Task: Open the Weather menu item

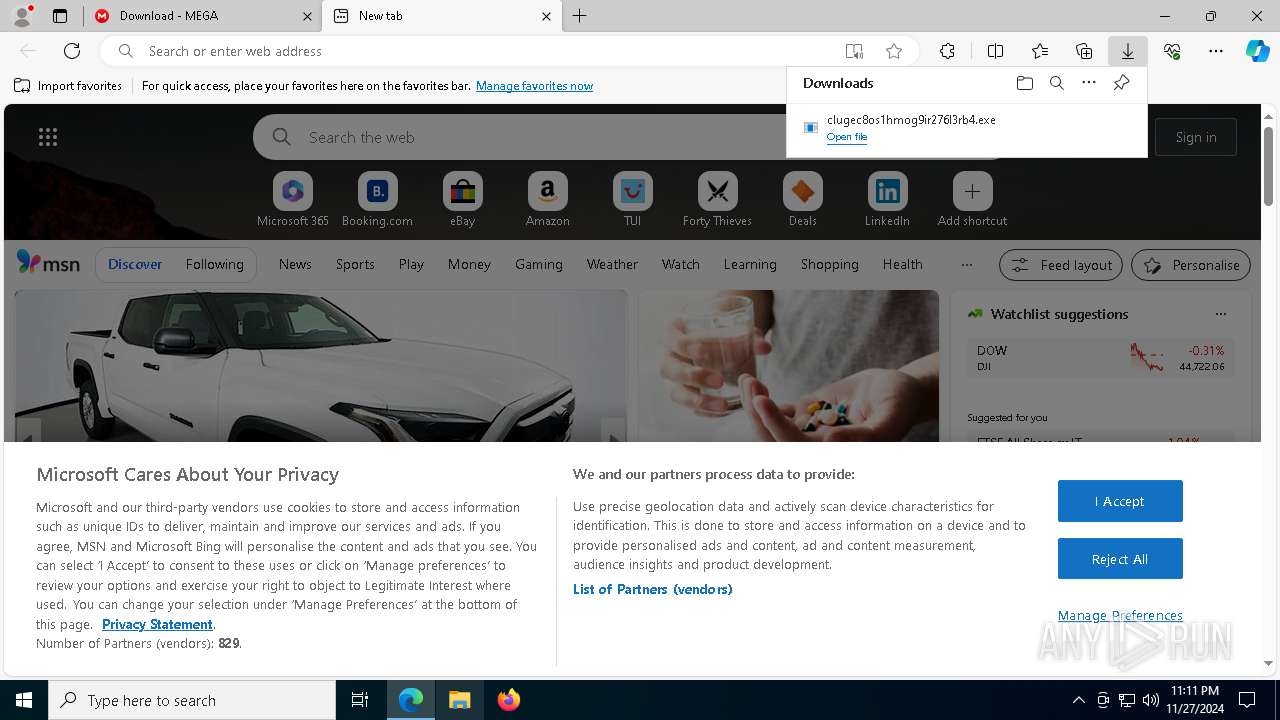Action: pos(612,264)
